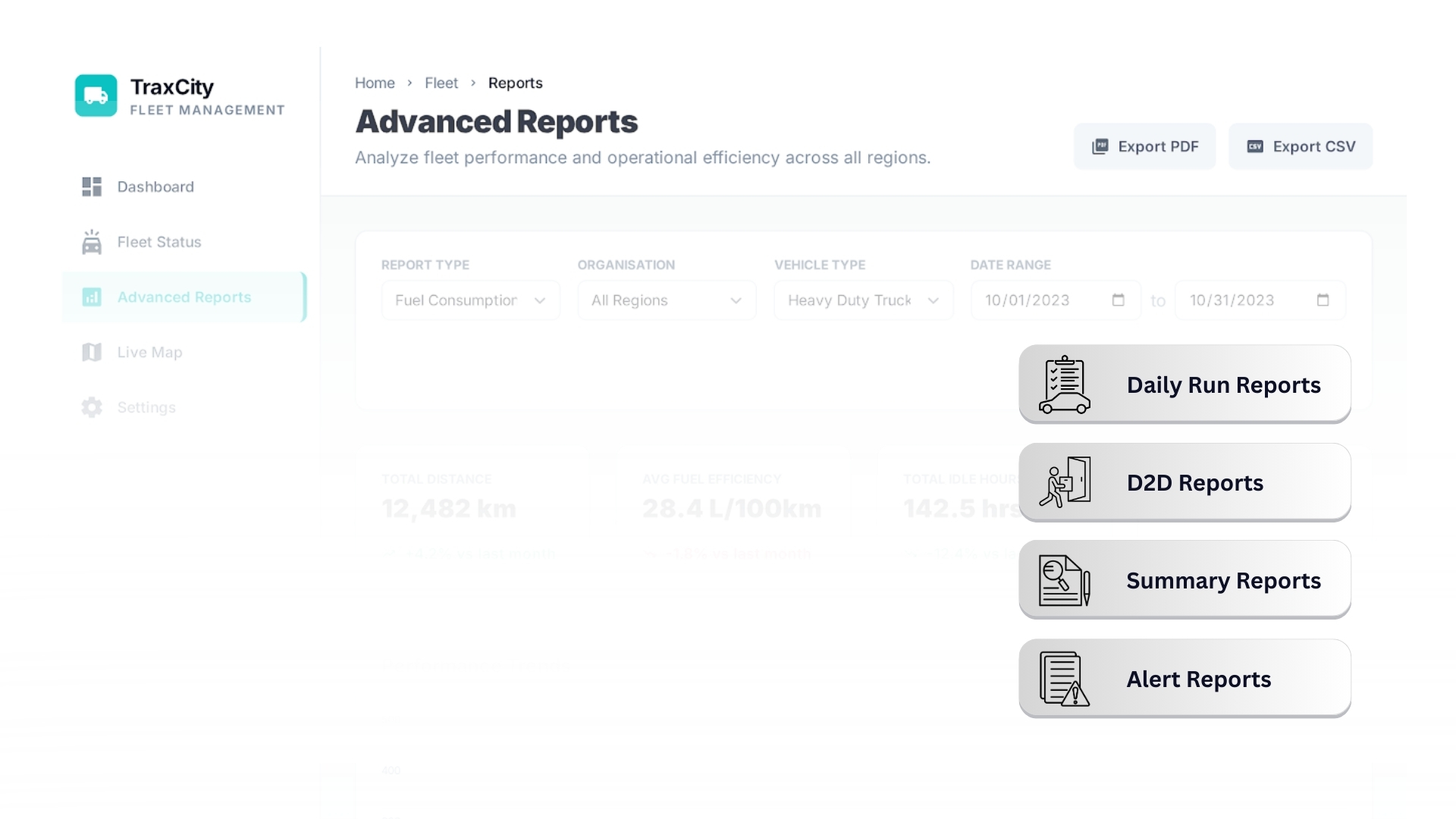Viewport: 1456px width, 819px height.
Task: Click the Advanced Reports page heading
Action: (497, 121)
